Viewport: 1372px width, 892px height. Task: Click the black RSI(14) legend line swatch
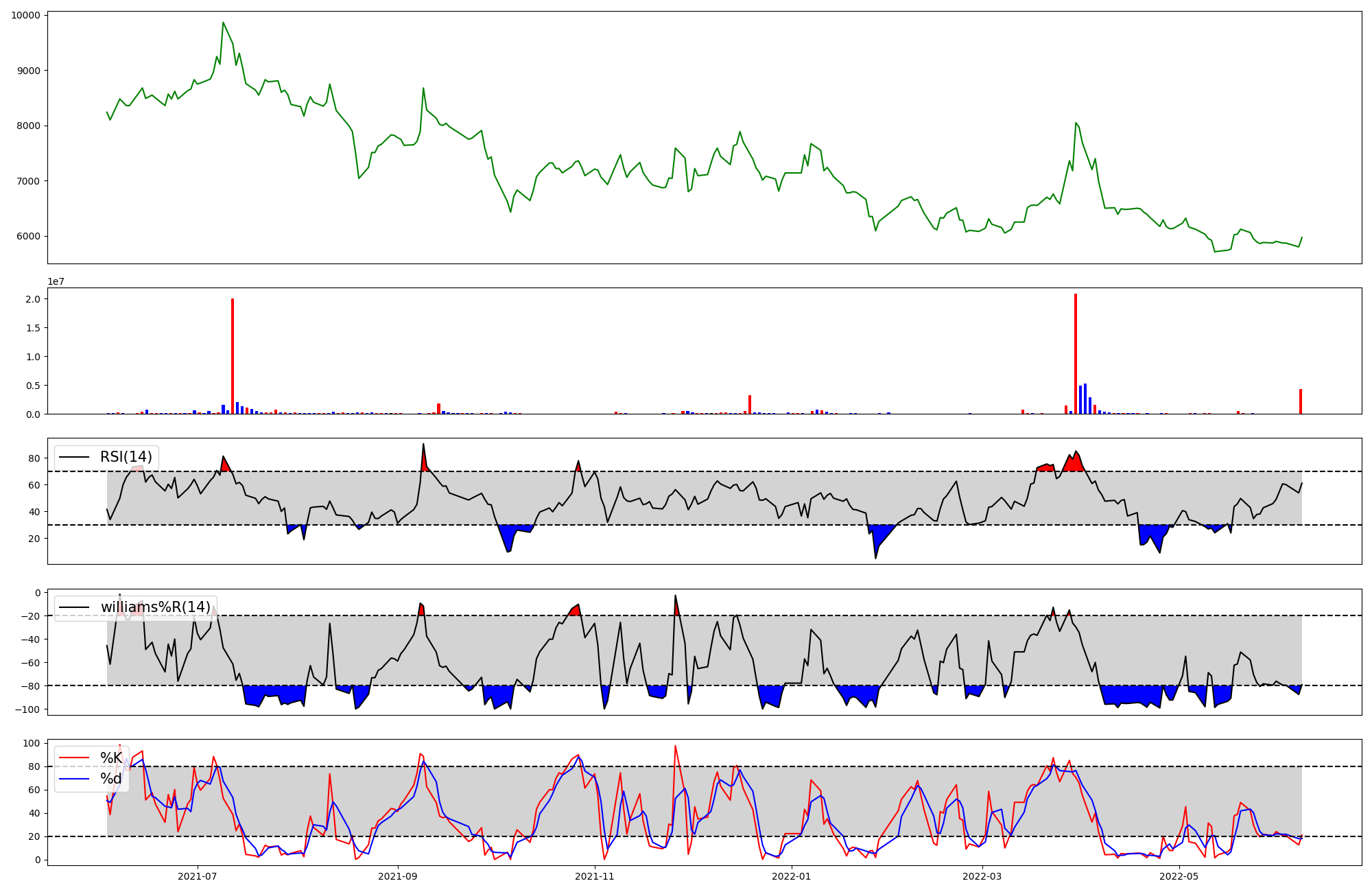[74, 457]
